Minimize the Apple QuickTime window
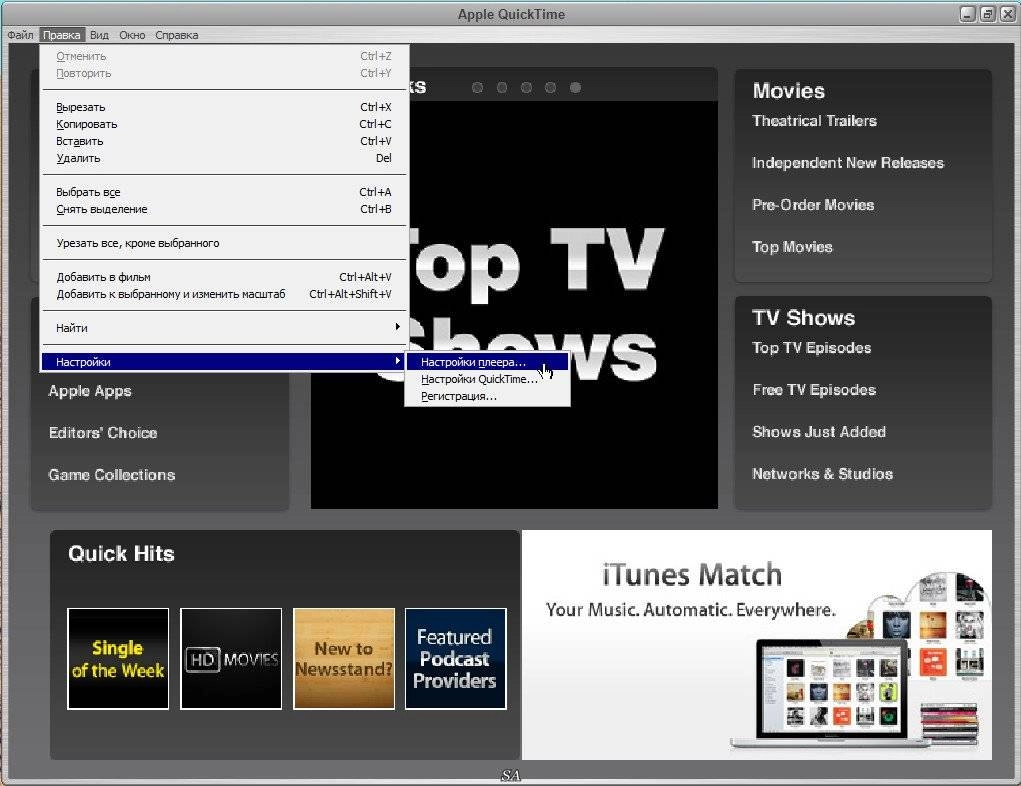 [968, 14]
